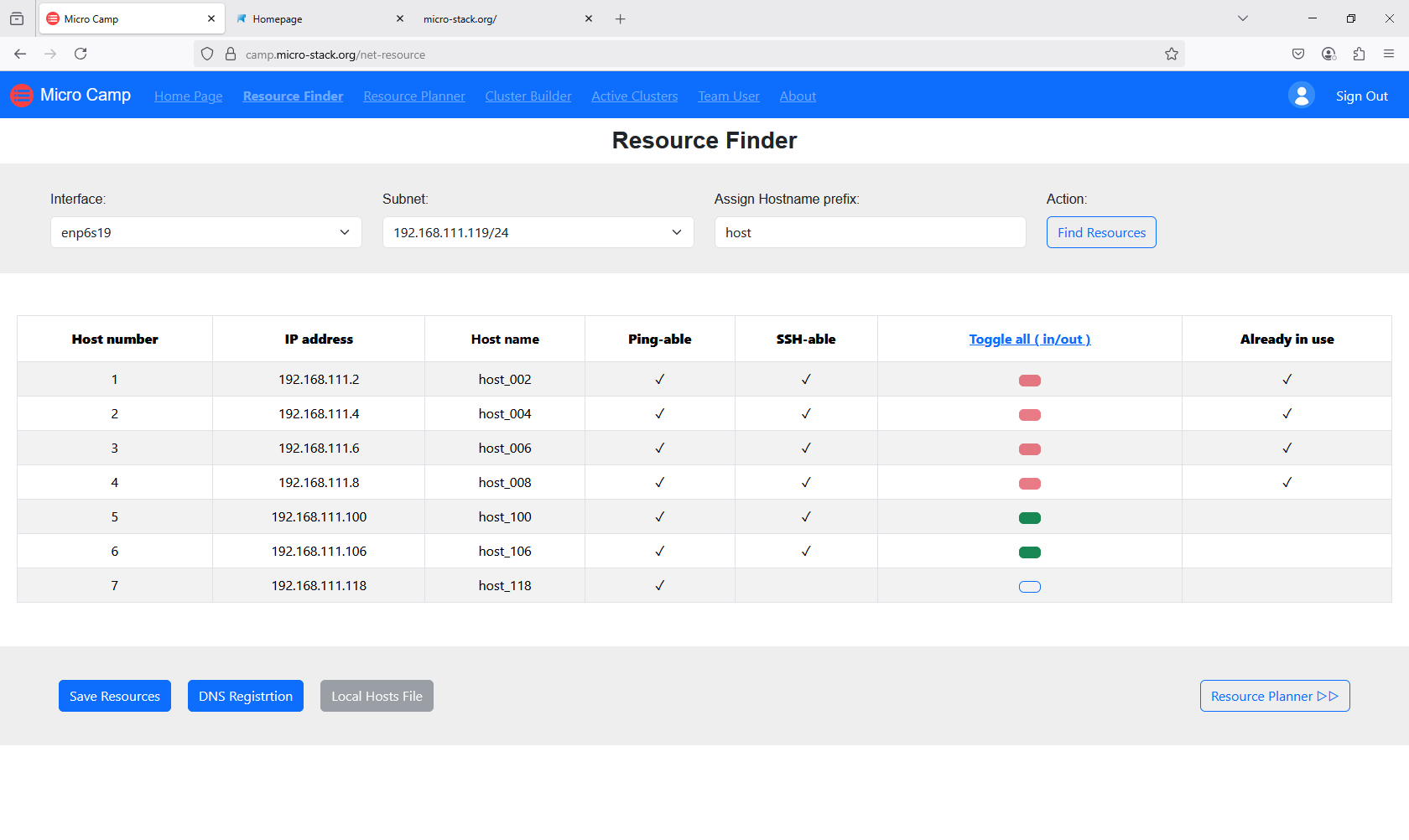Click the Local Hosts File button
Screen dimensions: 1409x840
(x=377, y=696)
